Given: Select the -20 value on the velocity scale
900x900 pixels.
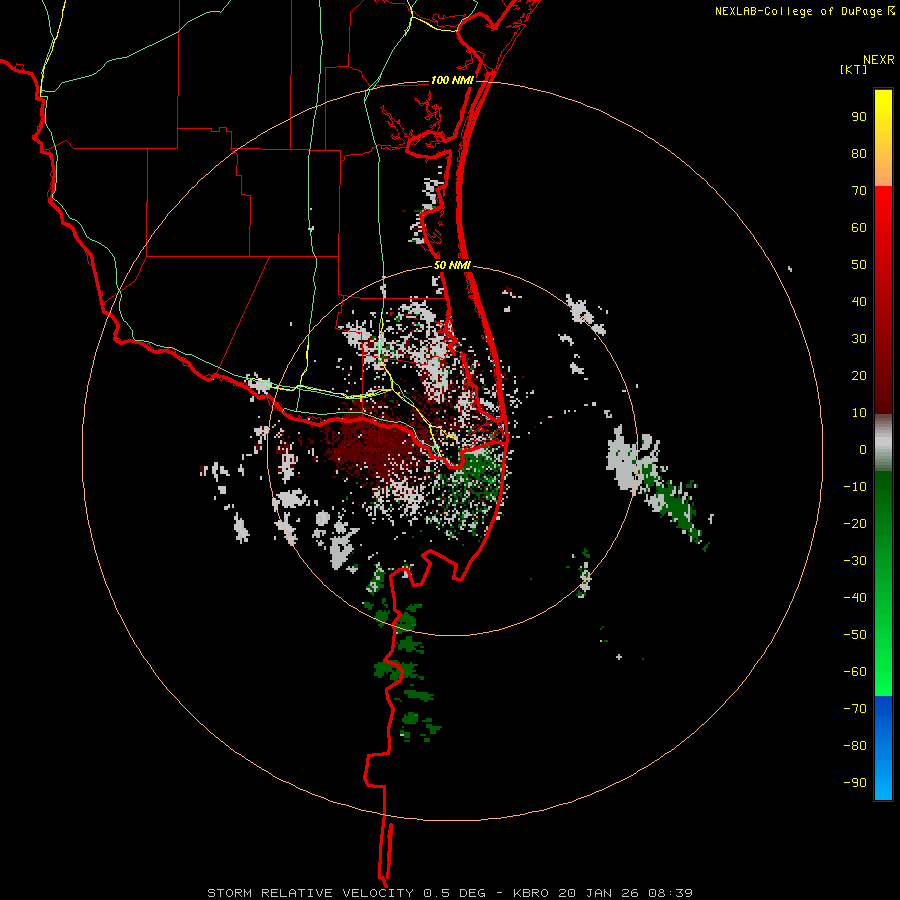Looking at the screenshot, I should point(855,524).
